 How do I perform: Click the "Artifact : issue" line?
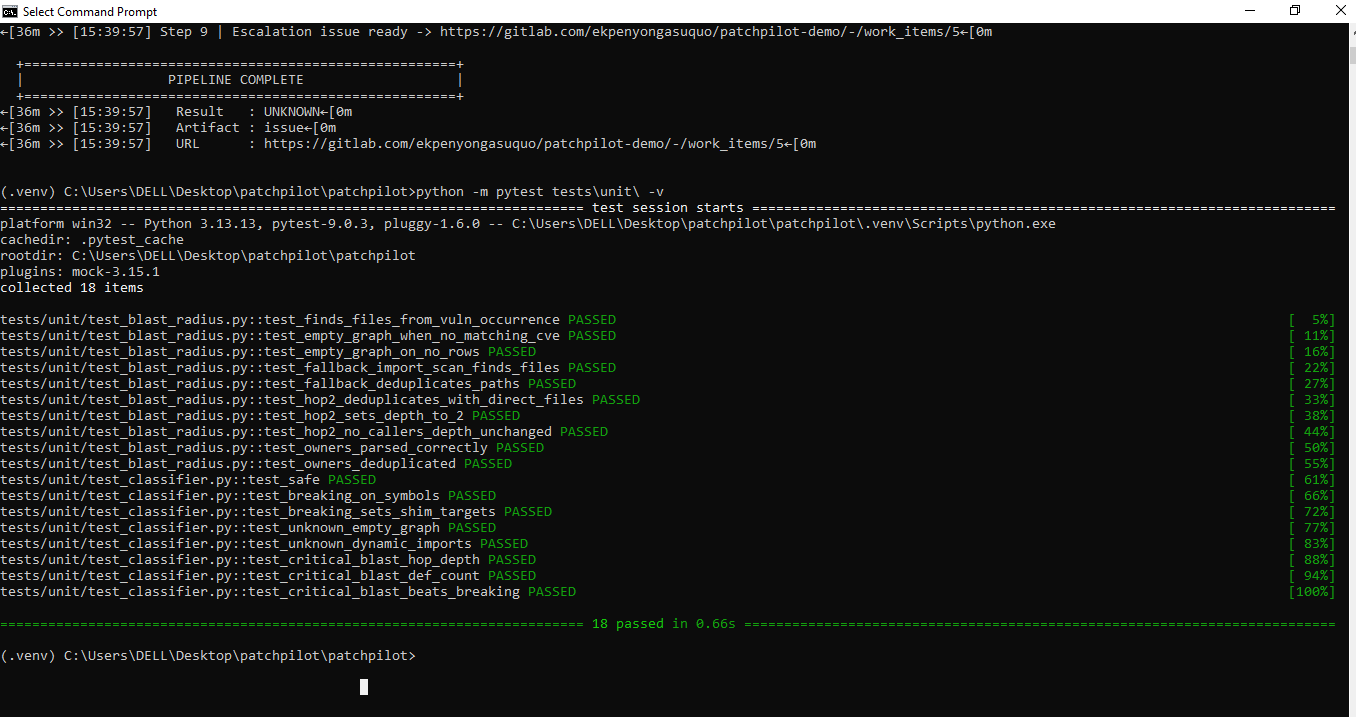[168, 128]
